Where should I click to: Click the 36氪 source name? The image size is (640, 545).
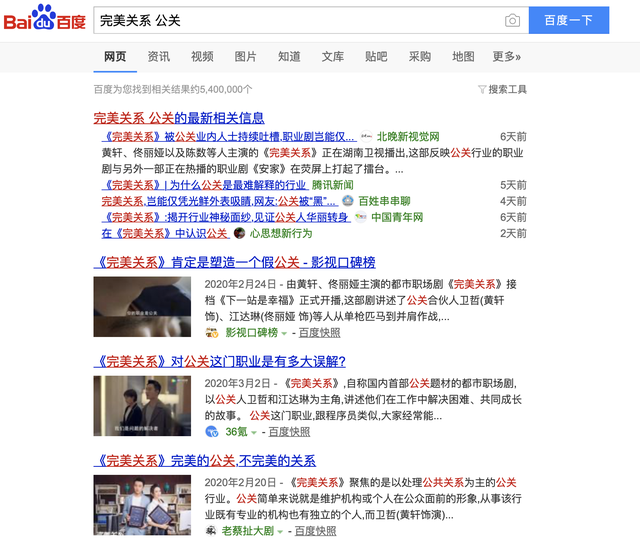pos(237,432)
